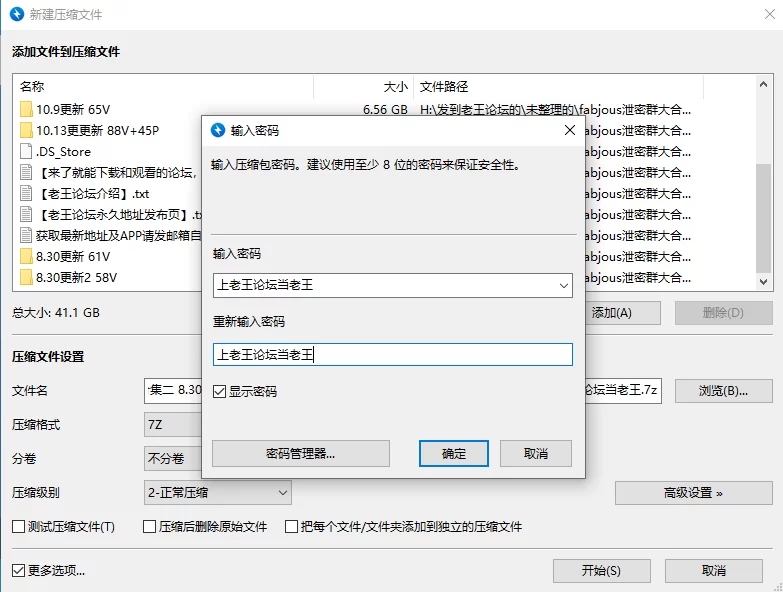Click the 总大小: 41.1 GB text

[x=56, y=312]
